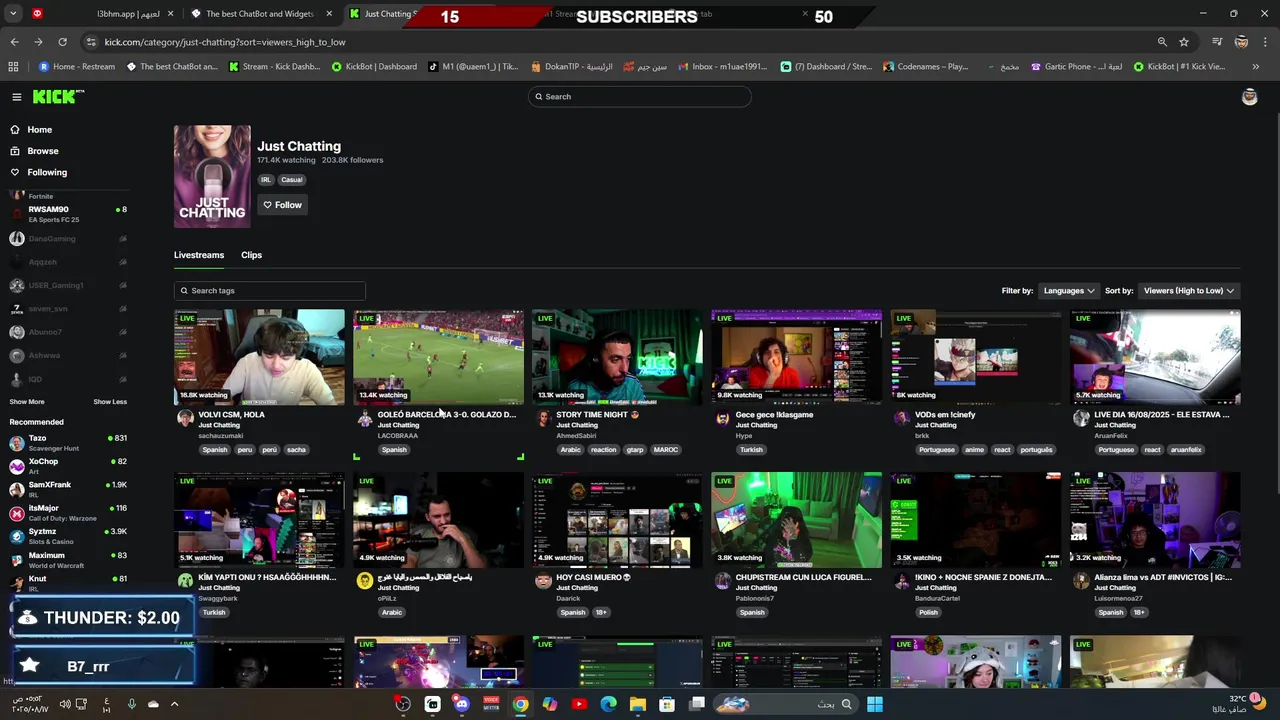Open SamXFrank recommended channel
The height and width of the screenshot is (720, 1280).
click(68, 489)
